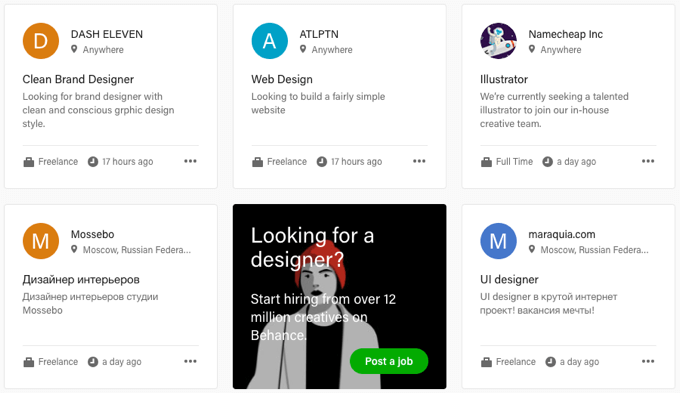
Task: Open the Дизайнер интерьеров job title
Action: click(x=81, y=280)
